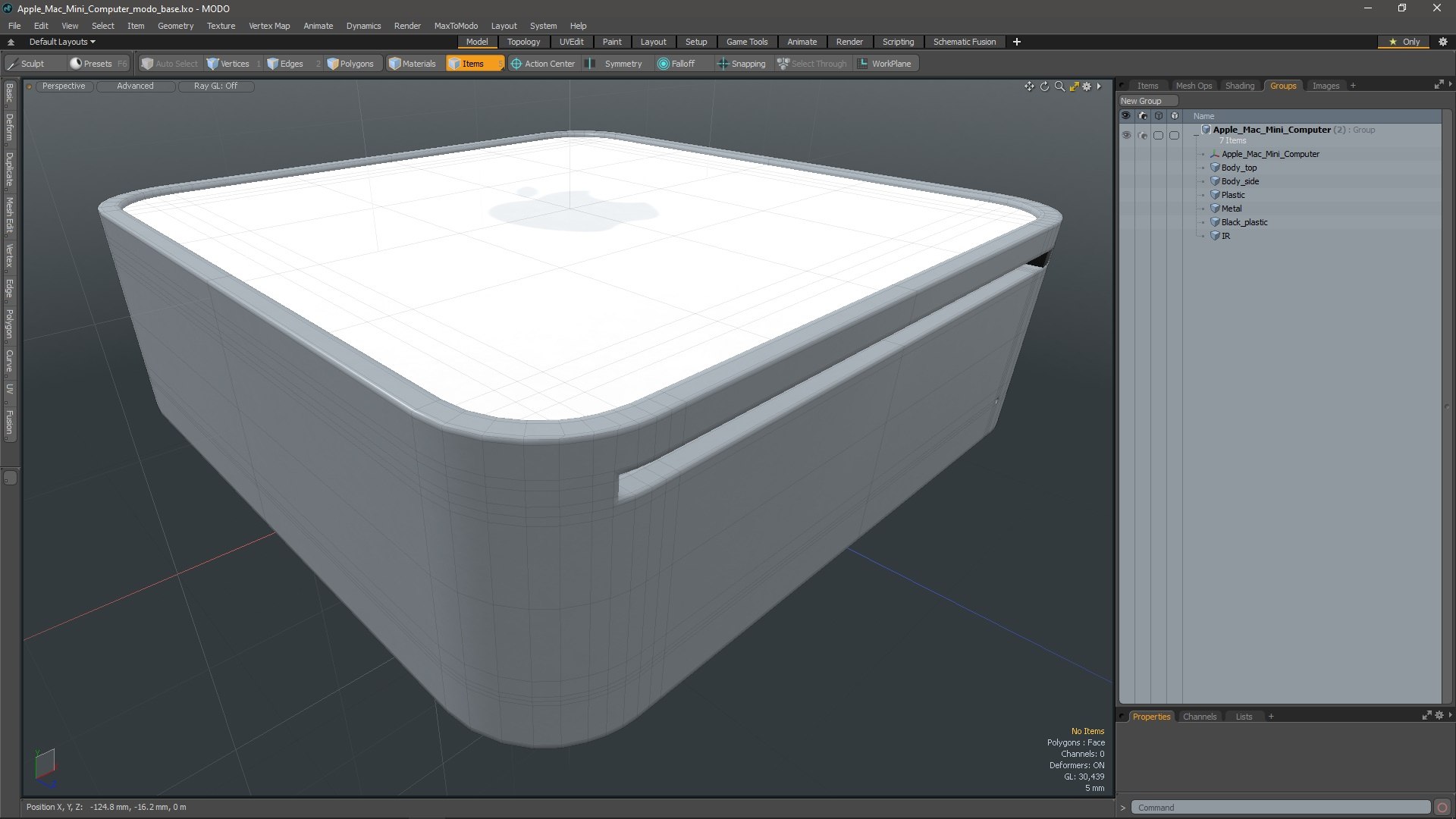Switch to the Channels tab
Screen dimensions: 1456x819
point(1199,717)
